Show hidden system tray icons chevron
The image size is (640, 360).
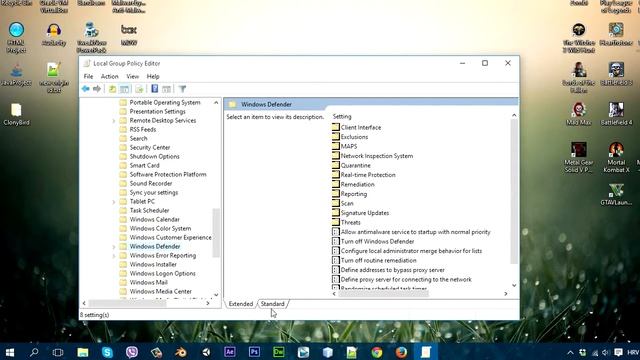coord(570,353)
